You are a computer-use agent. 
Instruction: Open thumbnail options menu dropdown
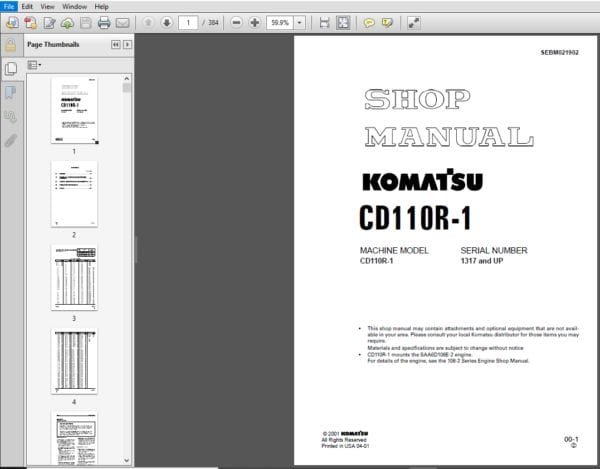click(34, 65)
